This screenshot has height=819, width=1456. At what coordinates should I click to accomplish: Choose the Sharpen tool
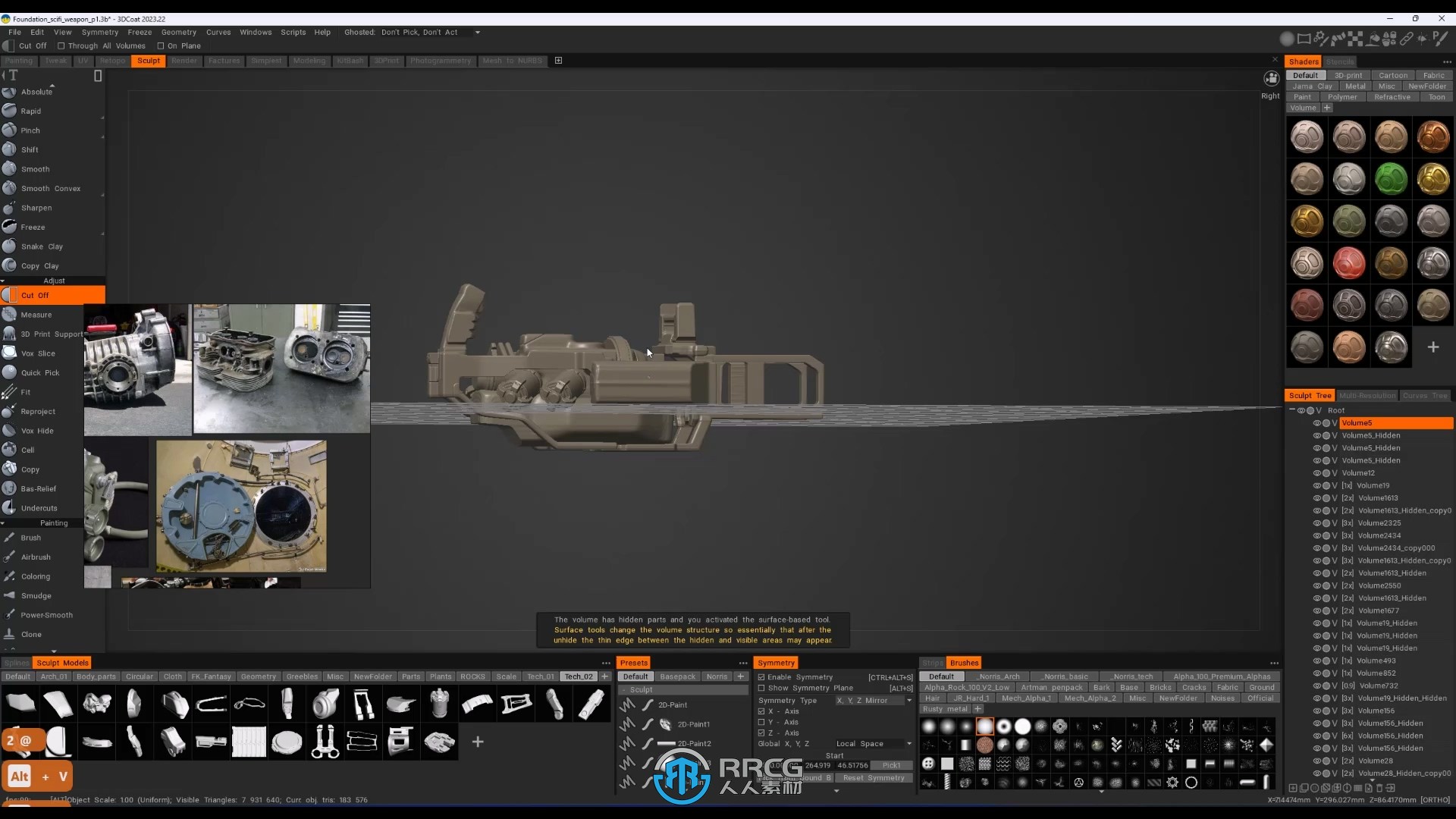coord(36,208)
